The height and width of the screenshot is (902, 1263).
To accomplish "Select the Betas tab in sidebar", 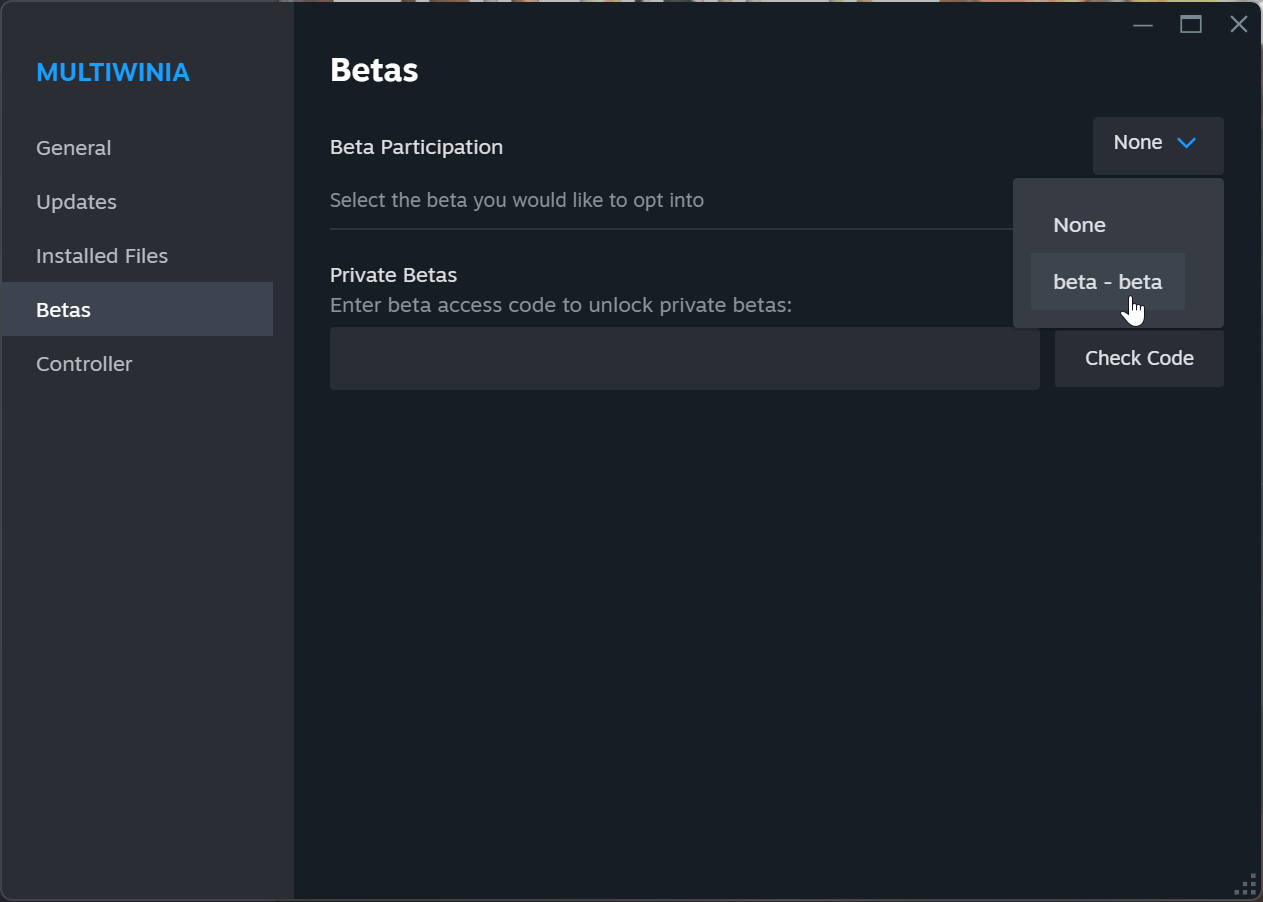I will [x=64, y=310].
